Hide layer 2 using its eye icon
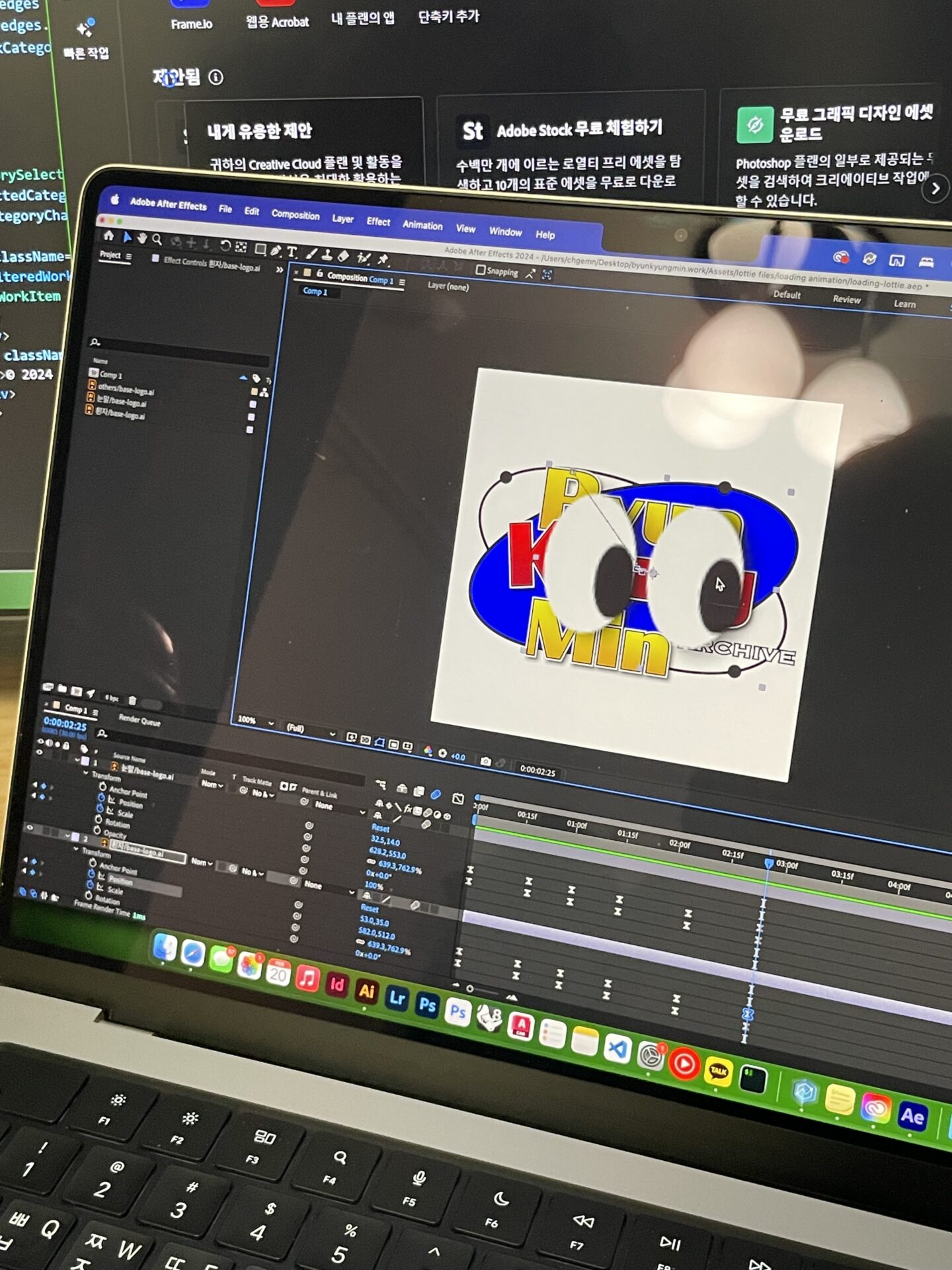Image resolution: width=952 pixels, height=1270 pixels. [30, 827]
